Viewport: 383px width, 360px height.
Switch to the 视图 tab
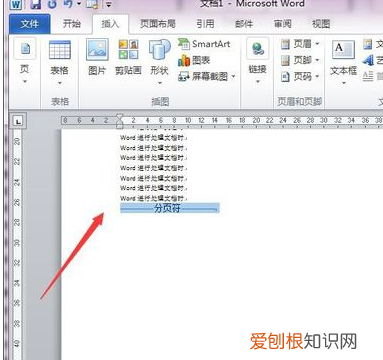click(321, 24)
